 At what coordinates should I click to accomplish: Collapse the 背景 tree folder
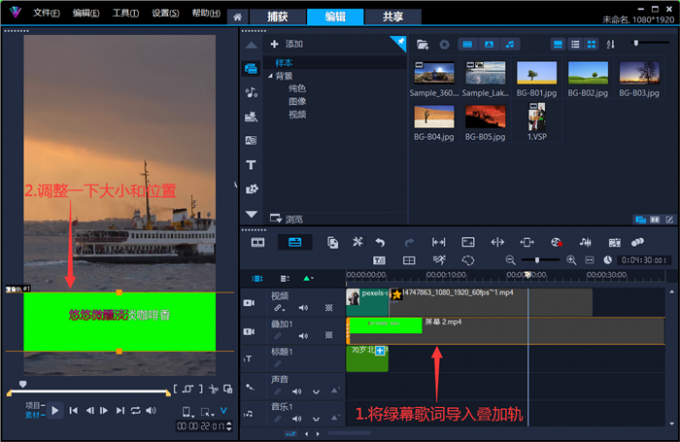coord(270,76)
